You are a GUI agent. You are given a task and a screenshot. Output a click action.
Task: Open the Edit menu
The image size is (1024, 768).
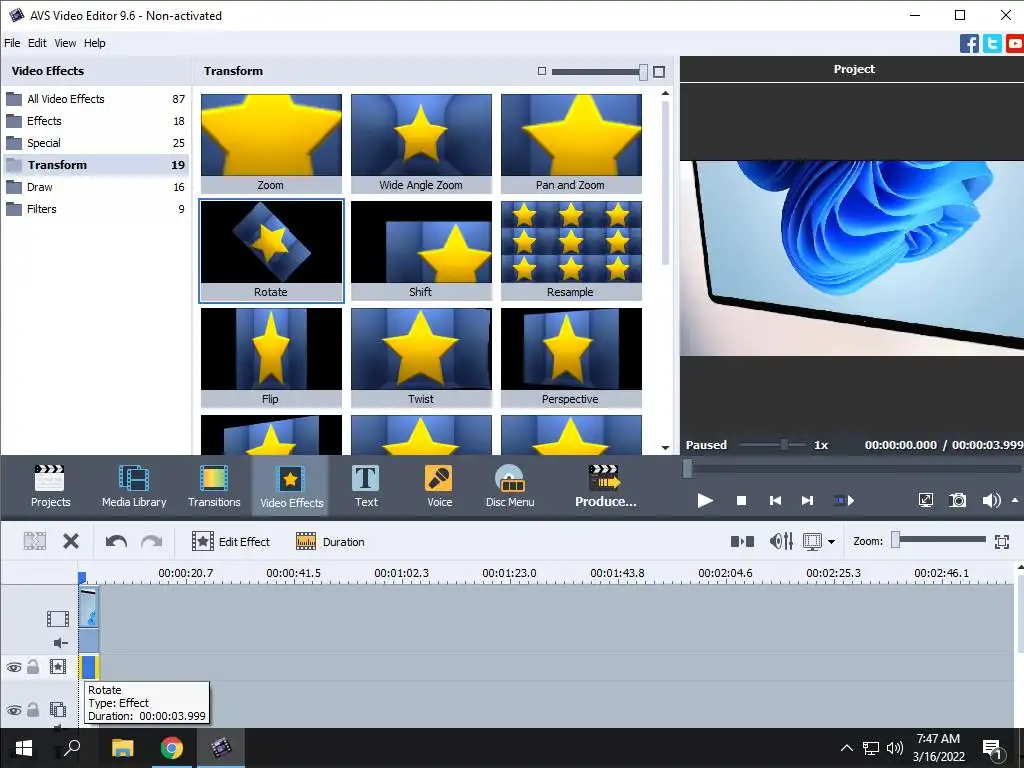pyautogui.click(x=37, y=43)
